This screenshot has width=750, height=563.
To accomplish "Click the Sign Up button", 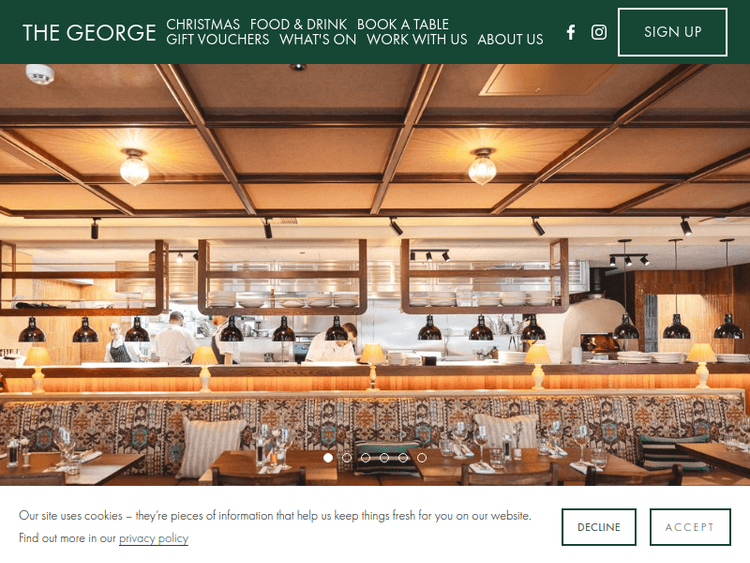I will [x=673, y=32].
